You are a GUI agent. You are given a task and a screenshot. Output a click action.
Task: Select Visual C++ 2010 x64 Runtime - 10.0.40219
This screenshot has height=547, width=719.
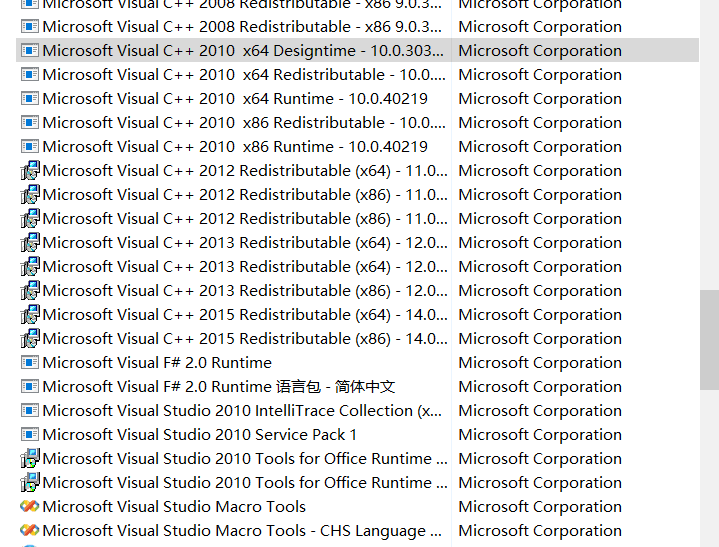click(235, 98)
